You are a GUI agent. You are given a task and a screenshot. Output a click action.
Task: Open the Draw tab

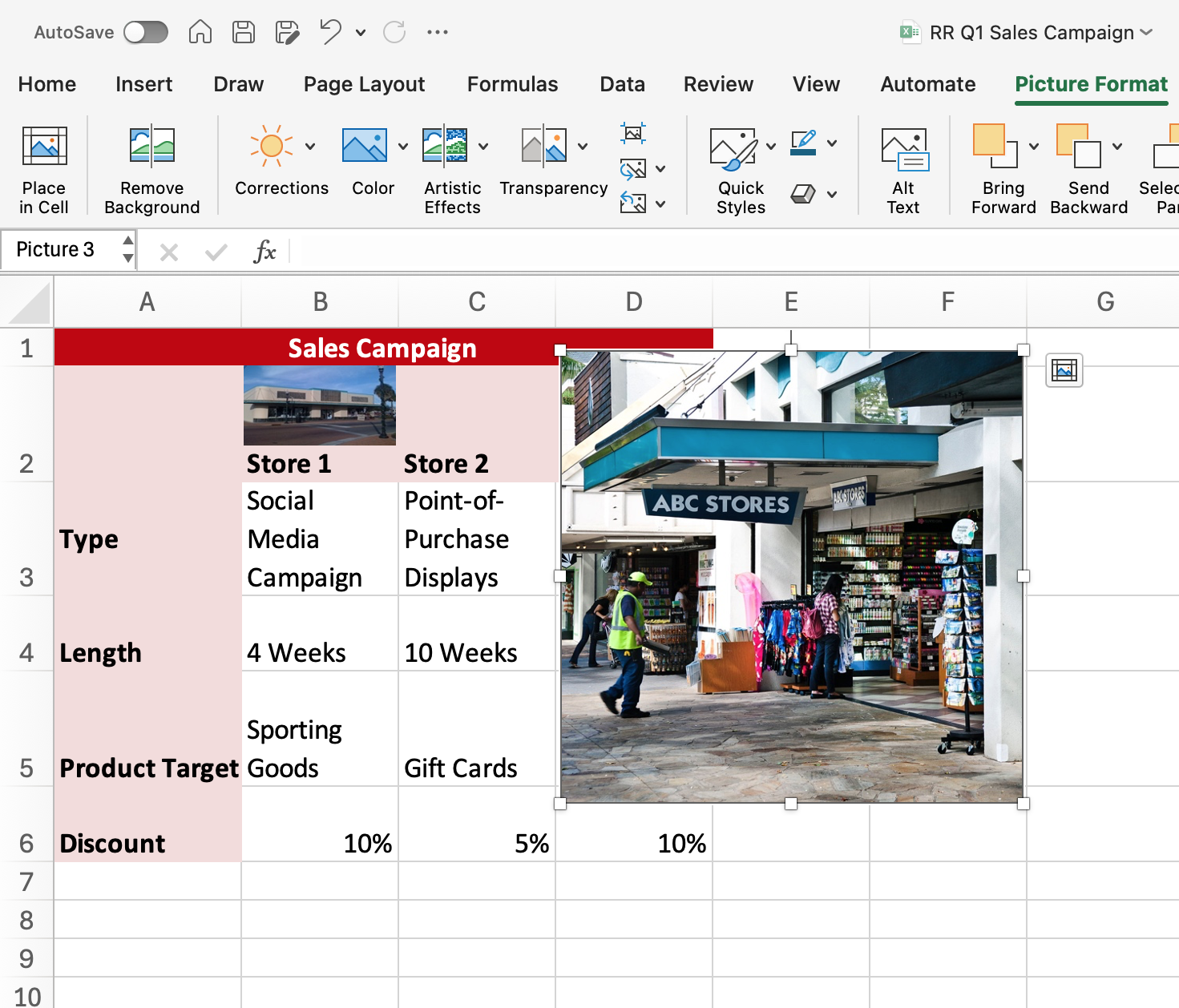pos(239,84)
